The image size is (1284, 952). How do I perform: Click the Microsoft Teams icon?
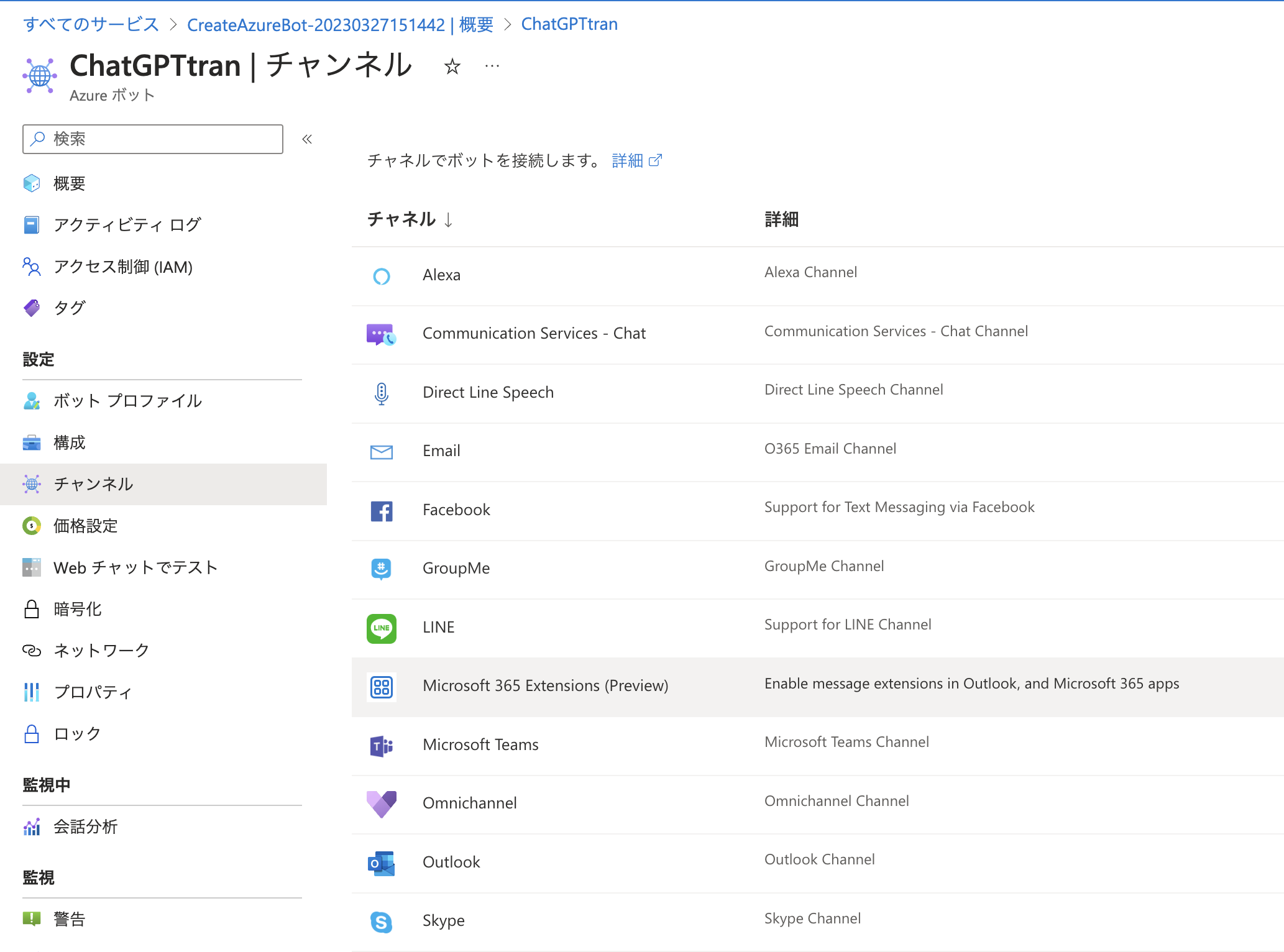[381, 746]
